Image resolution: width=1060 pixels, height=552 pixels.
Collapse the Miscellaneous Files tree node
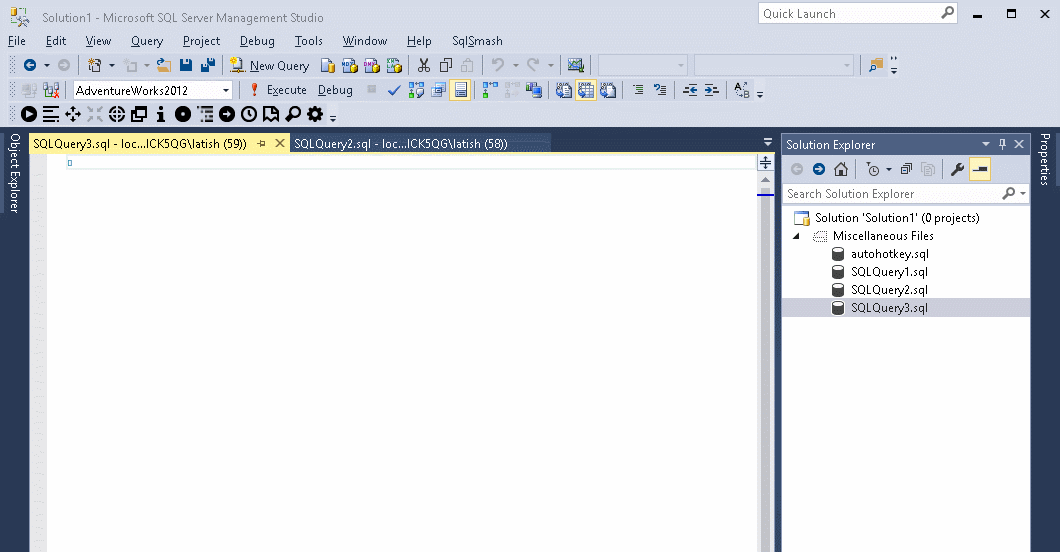(x=796, y=236)
